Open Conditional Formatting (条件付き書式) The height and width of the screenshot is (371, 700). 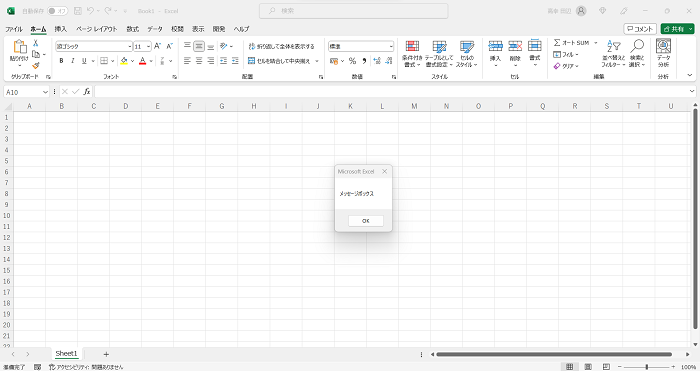pos(412,54)
